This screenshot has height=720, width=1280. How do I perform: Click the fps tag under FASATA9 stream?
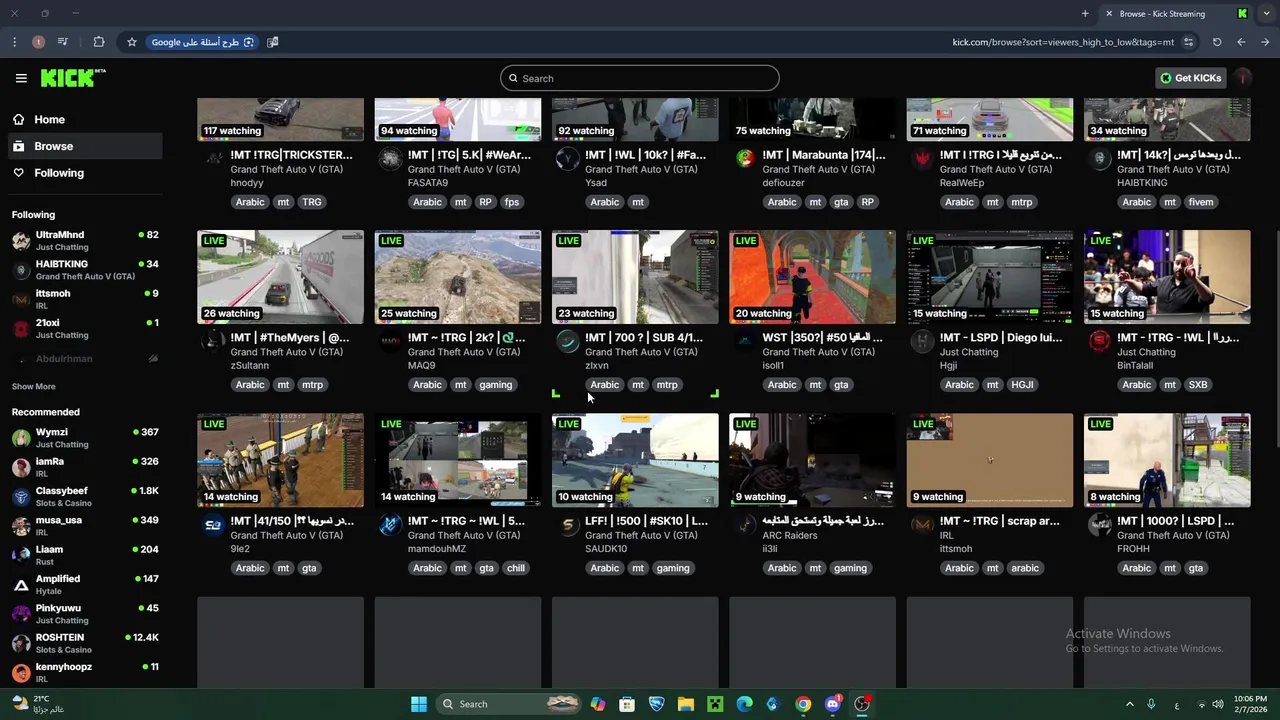pyautogui.click(x=512, y=202)
